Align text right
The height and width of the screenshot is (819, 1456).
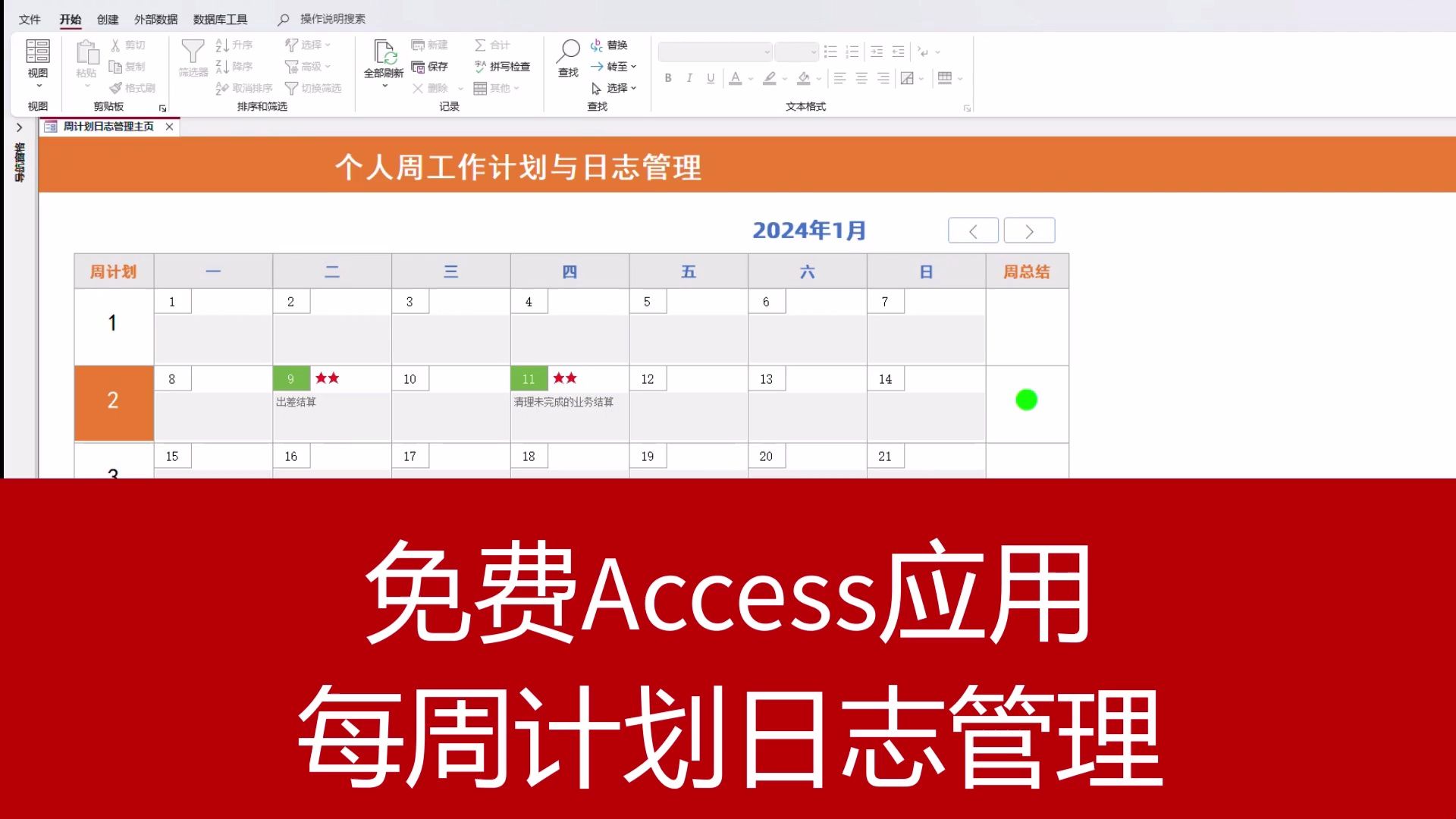click(x=883, y=78)
